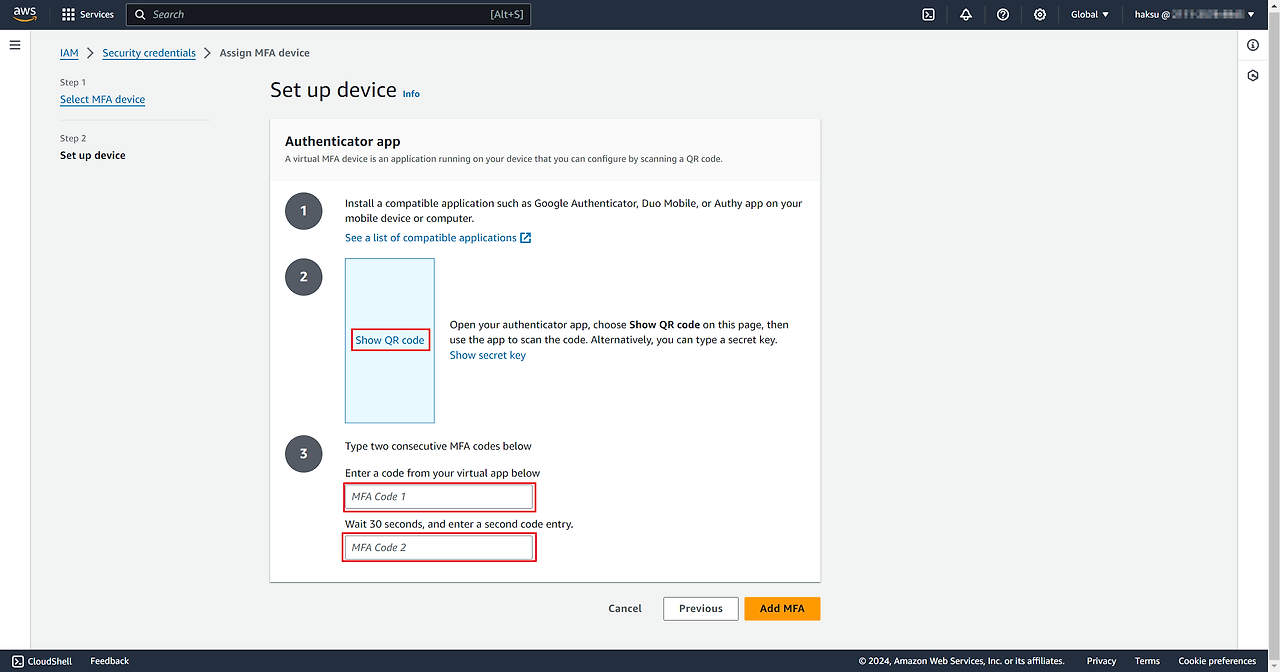Click the hexagon icon in right sidebar
The width and height of the screenshot is (1280, 672).
tap(1253, 76)
